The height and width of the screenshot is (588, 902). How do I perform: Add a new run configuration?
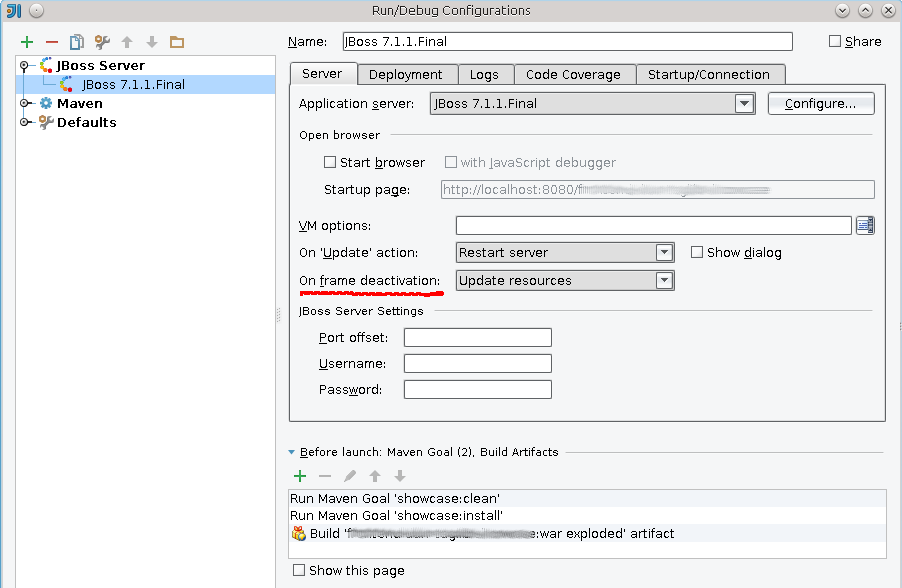[27, 42]
